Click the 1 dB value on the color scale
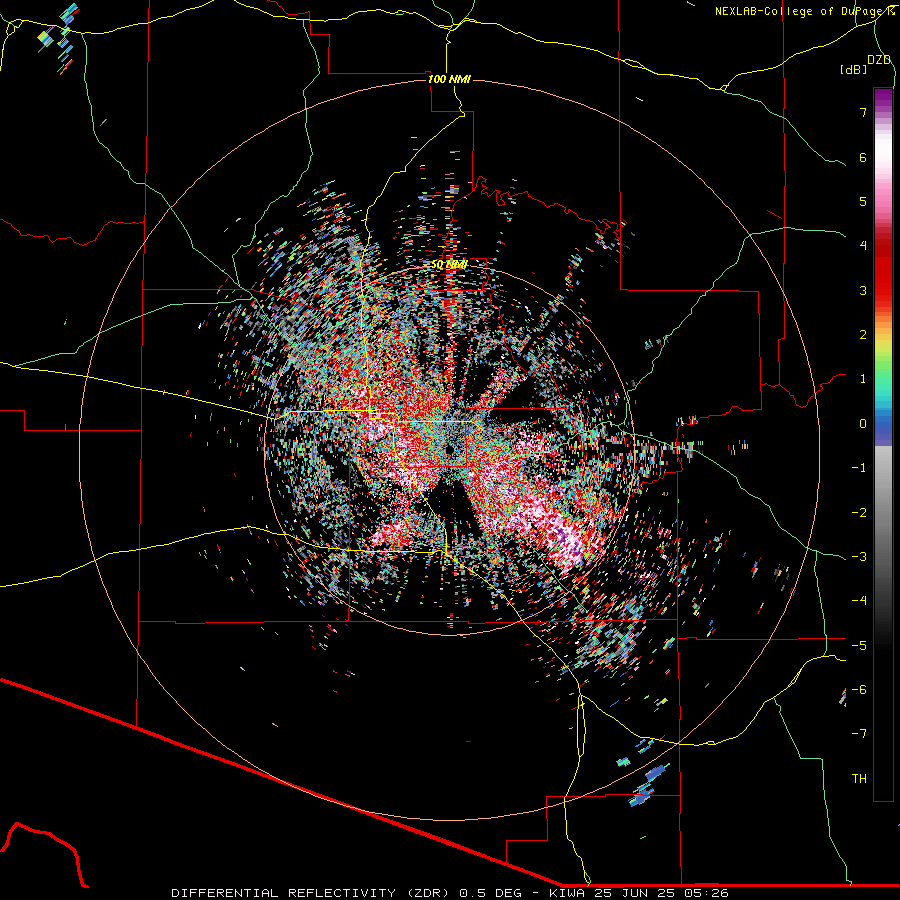The width and height of the screenshot is (900, 900). coord(863,379)
